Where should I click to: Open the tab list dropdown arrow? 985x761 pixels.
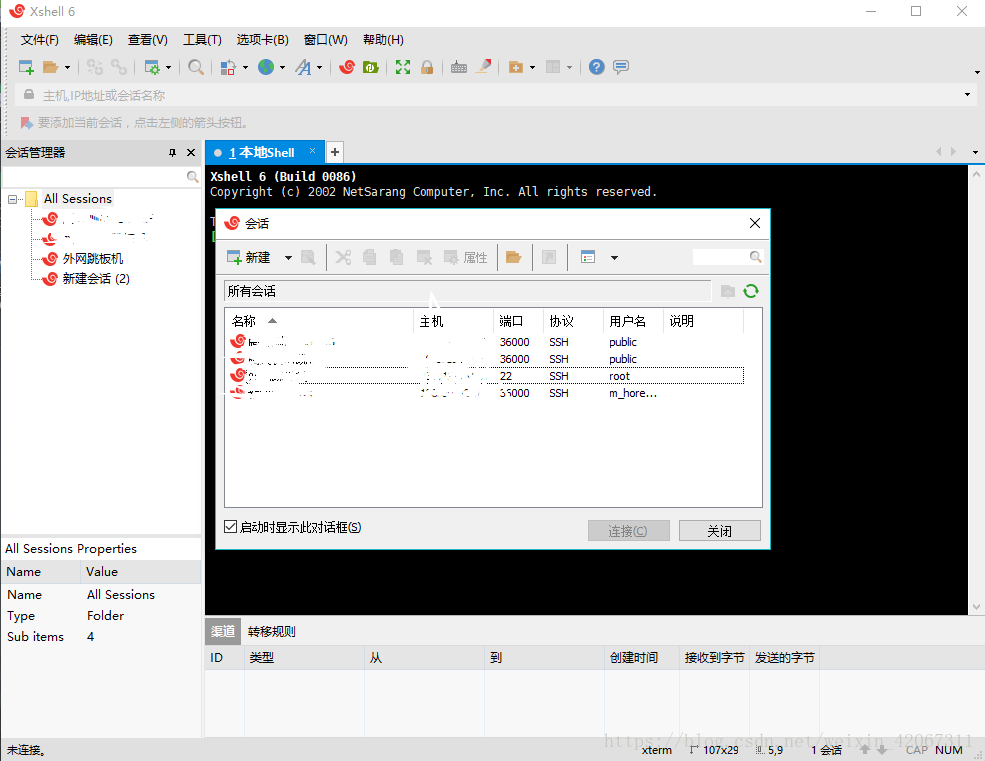pos(975,152)
